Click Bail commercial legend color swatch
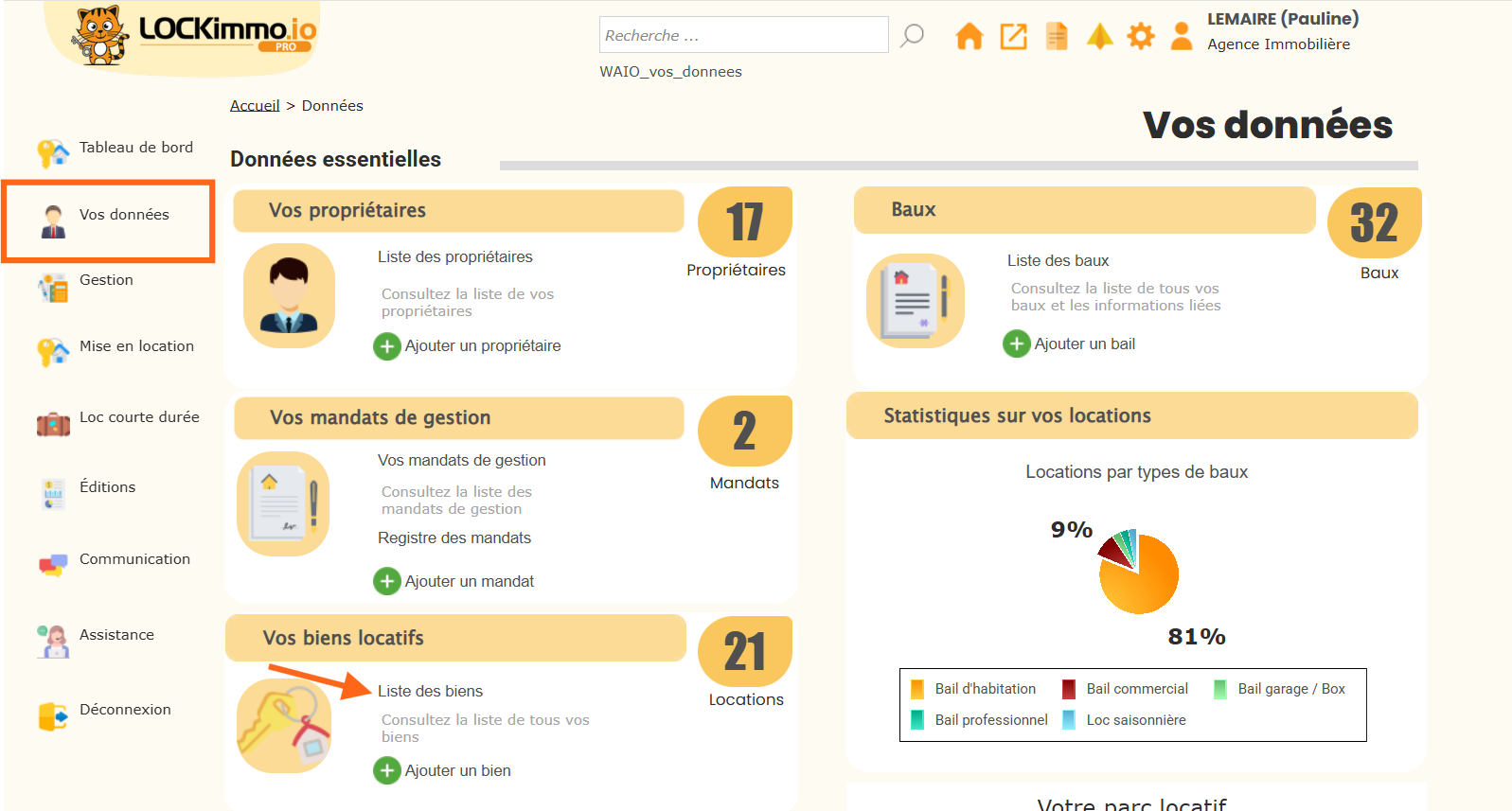1512x811 pixels. pos(1069,690)
